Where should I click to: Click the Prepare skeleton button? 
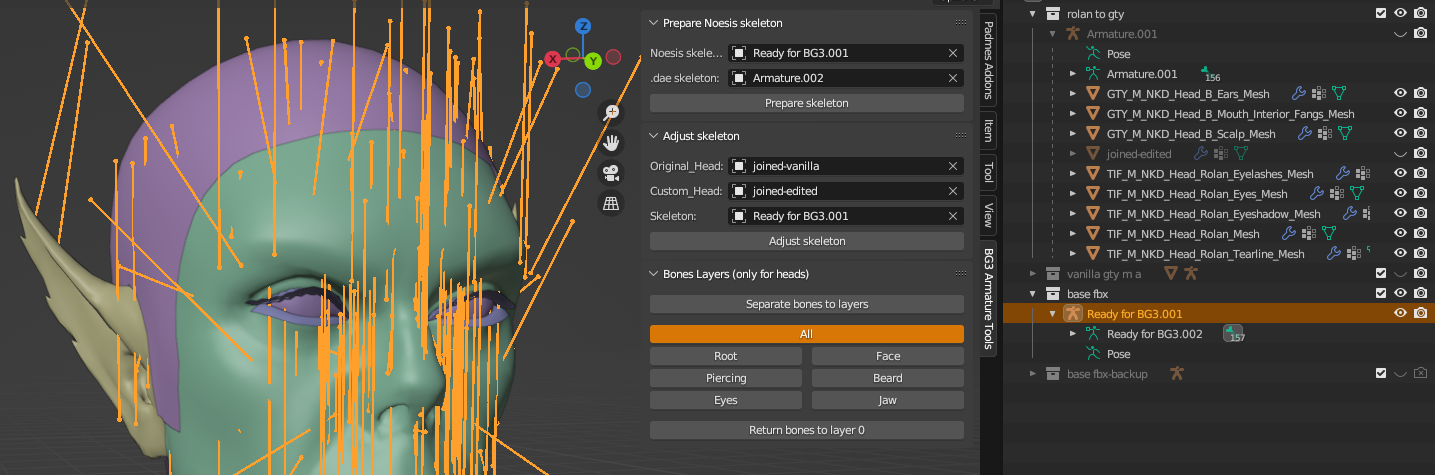807,103
